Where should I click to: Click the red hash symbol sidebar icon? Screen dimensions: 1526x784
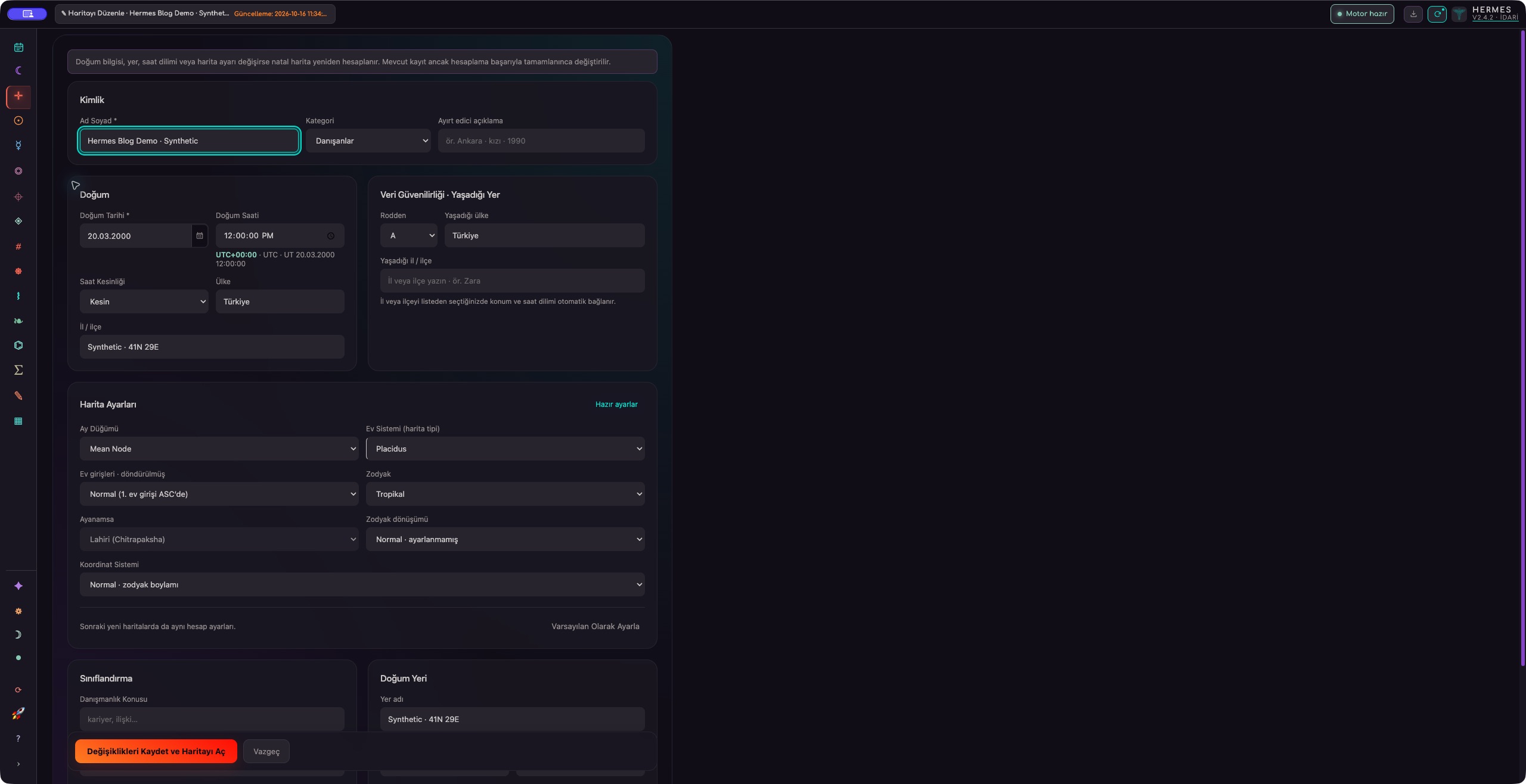[18, 247]
